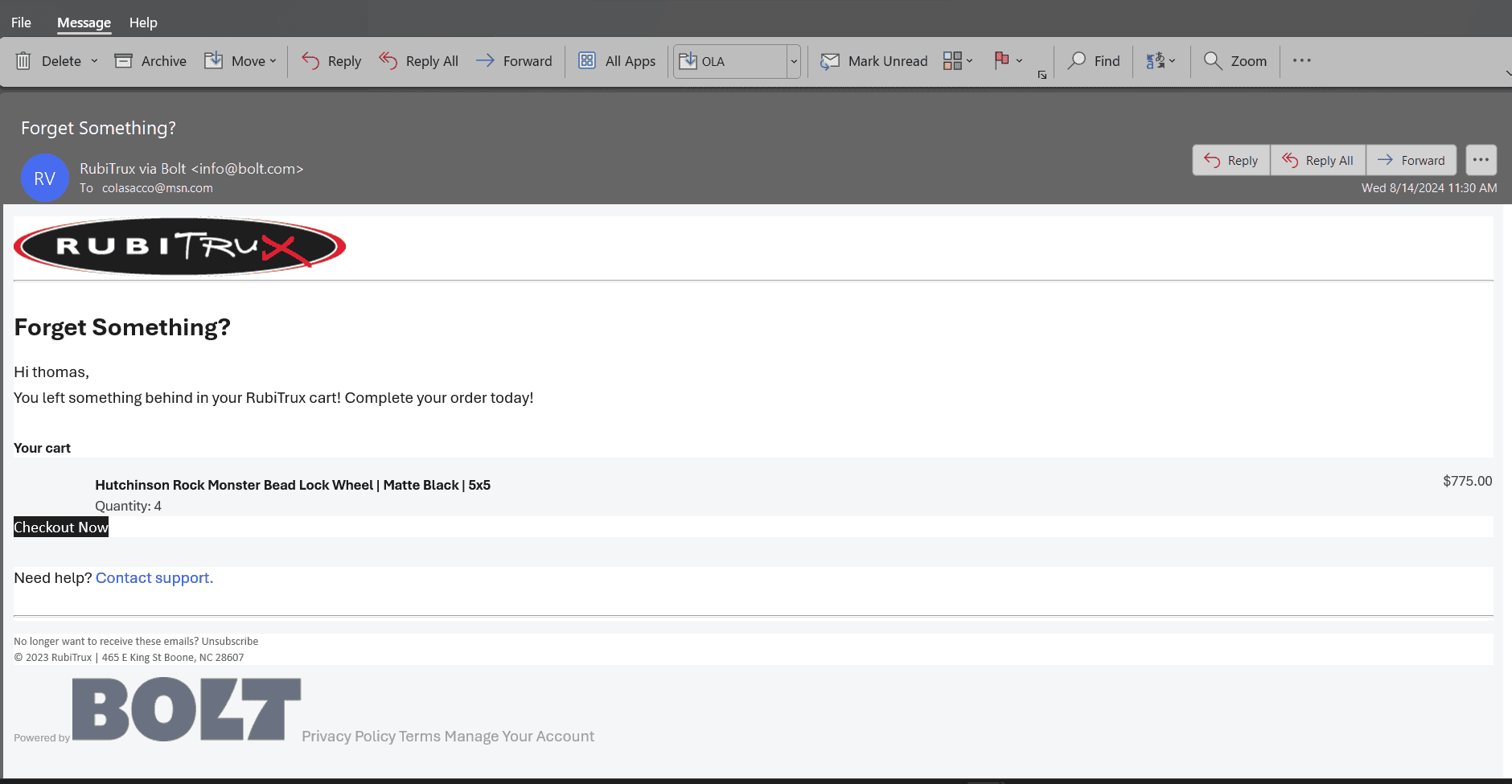Click the Zoom magnifier button

pos(1235,61)
